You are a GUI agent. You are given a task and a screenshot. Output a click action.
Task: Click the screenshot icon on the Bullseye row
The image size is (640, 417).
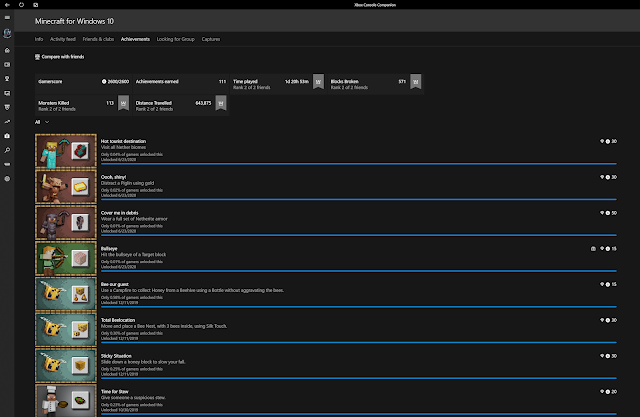[x=593, y=248]
